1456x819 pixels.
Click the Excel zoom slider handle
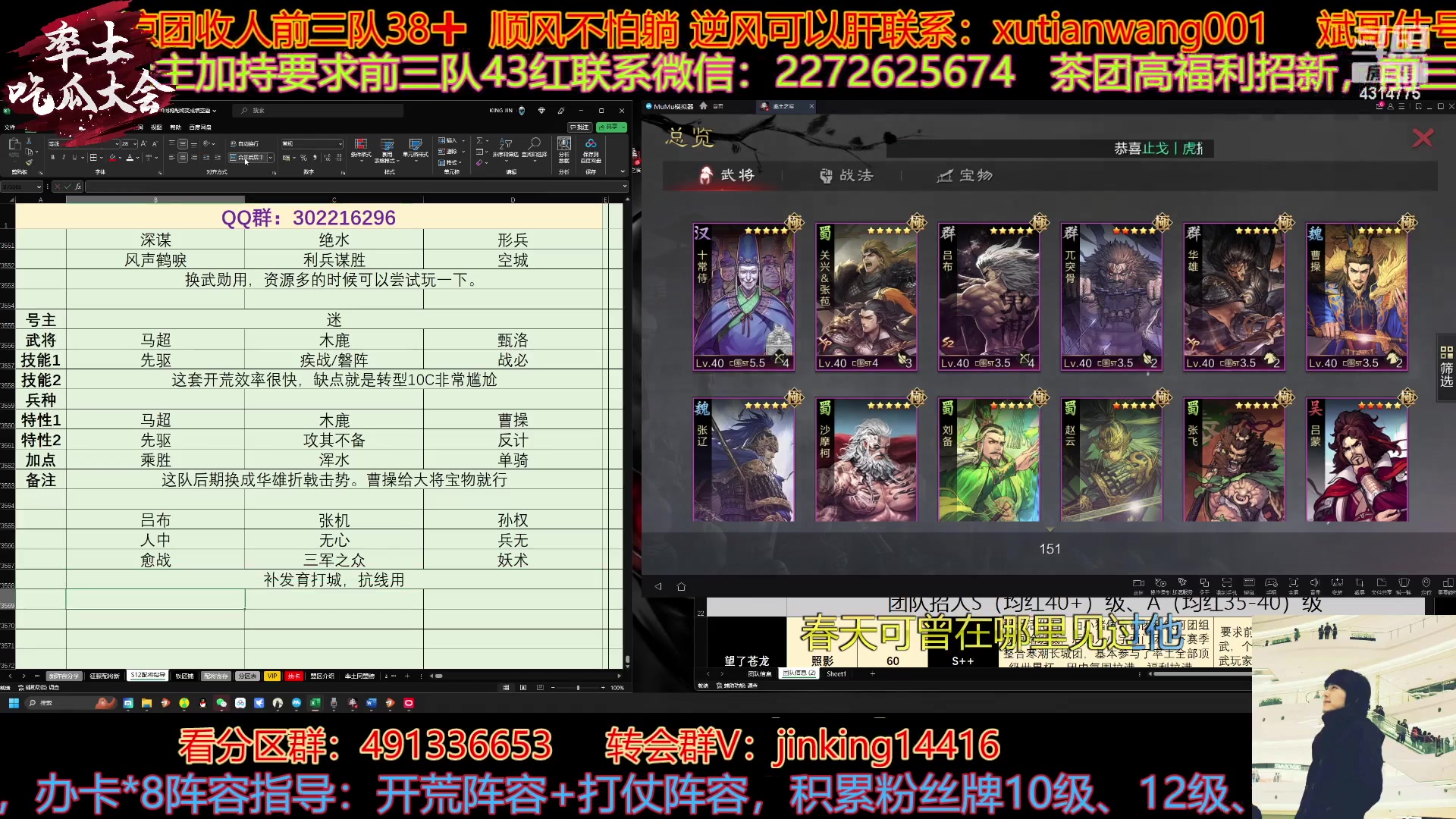pos(578,688)
